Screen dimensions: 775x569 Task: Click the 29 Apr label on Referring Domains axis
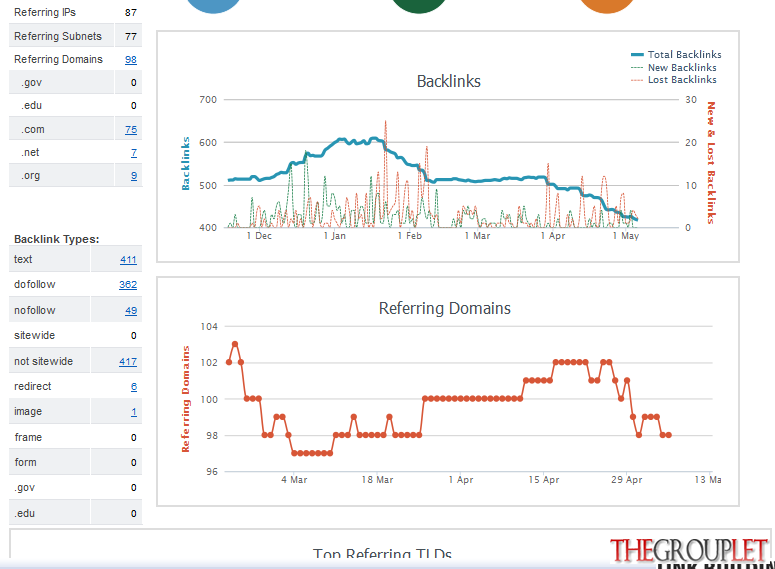pos(627,480)
